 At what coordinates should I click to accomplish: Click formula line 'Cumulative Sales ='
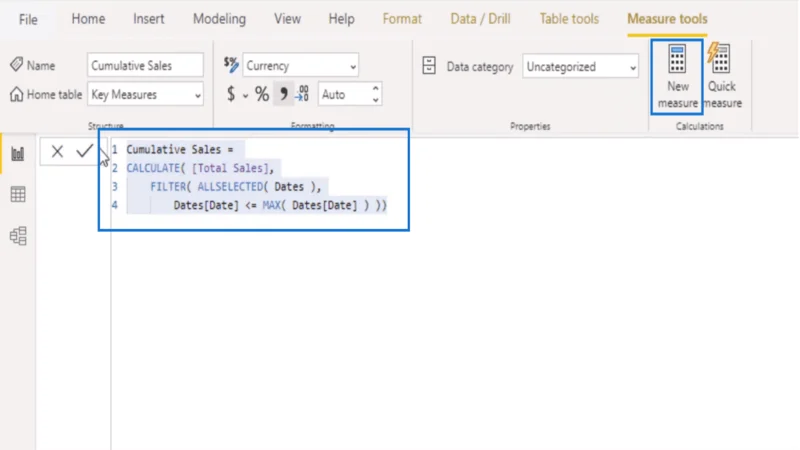pyautogui.click(x=180, y=149)
